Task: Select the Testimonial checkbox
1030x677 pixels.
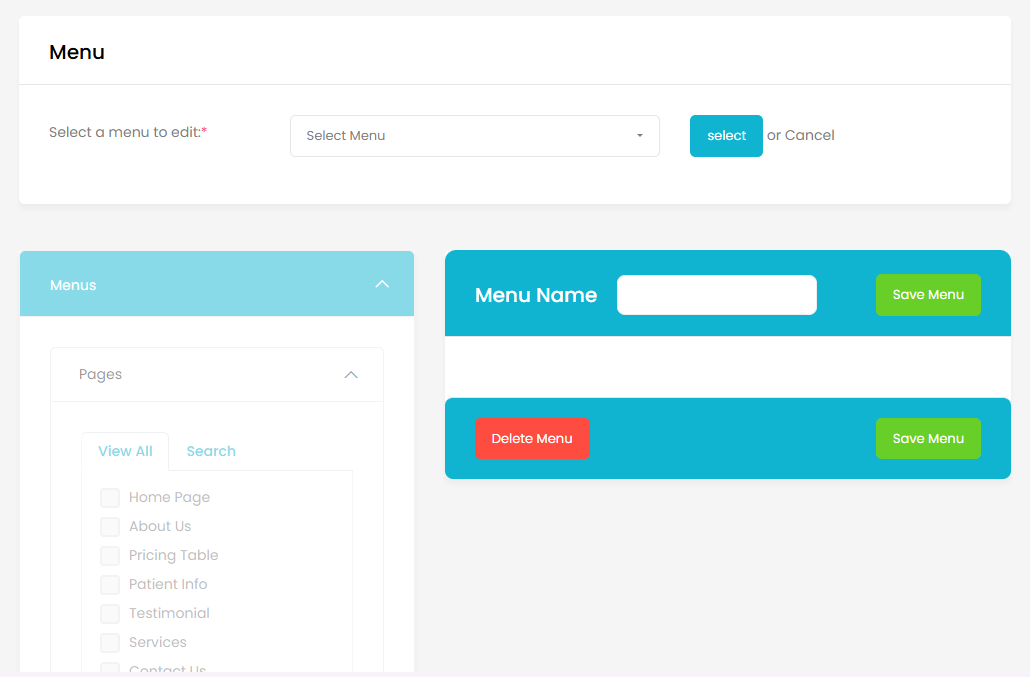Action: pyautogui.click(x=110, y=614)
